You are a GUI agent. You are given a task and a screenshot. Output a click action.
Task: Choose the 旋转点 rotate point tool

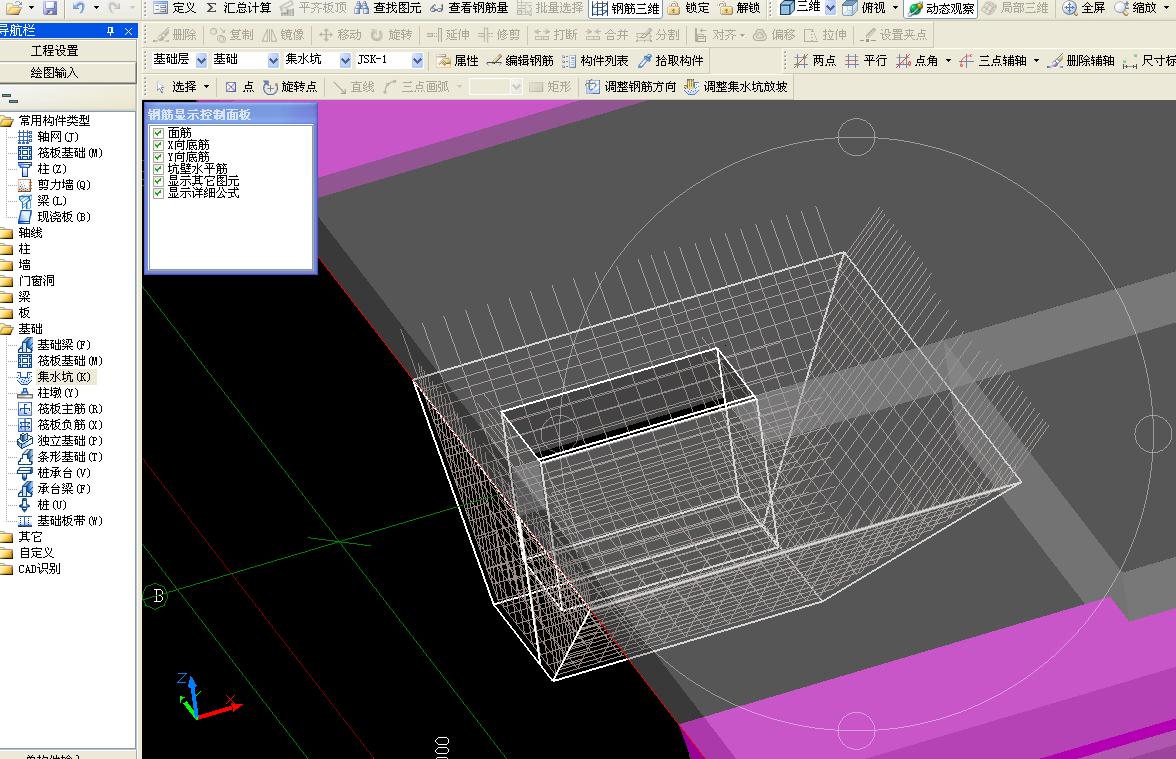[x=290, y=87]
